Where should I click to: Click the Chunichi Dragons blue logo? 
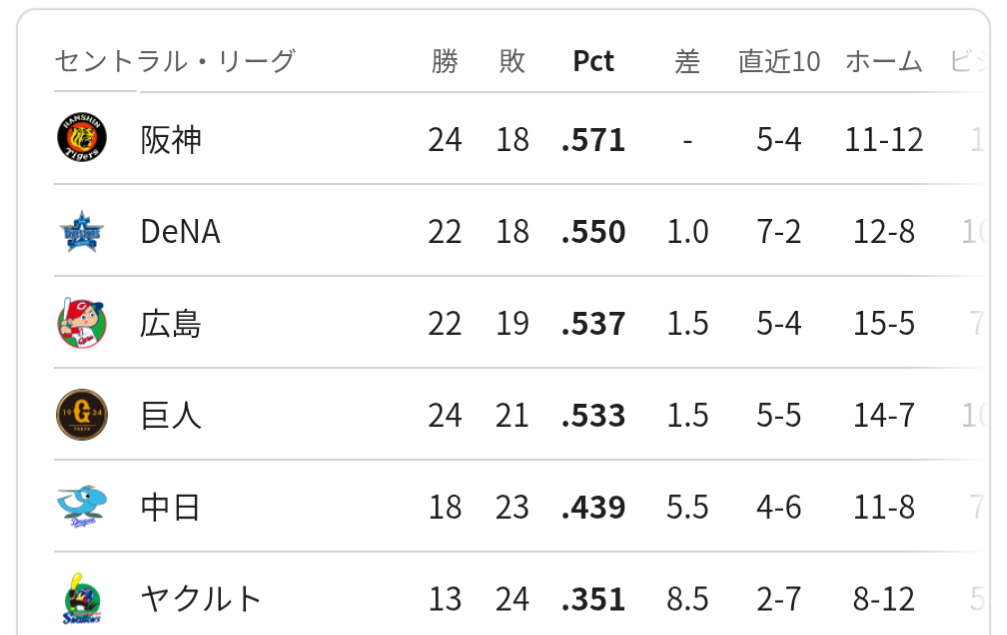[82, 507]
